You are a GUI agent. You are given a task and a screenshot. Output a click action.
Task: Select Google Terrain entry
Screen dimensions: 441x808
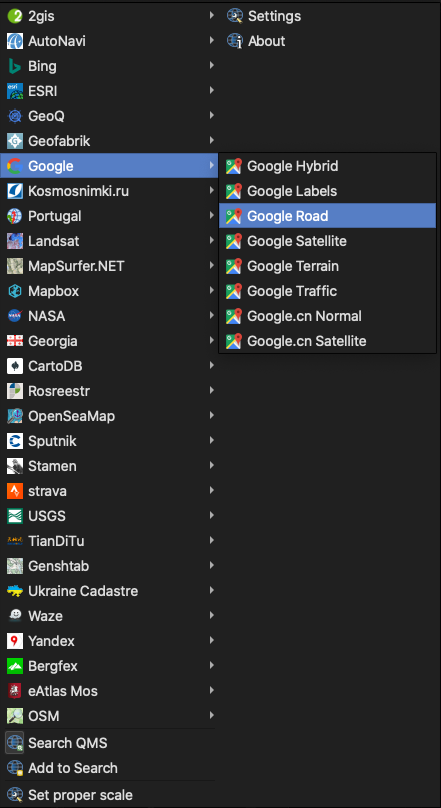328,266
